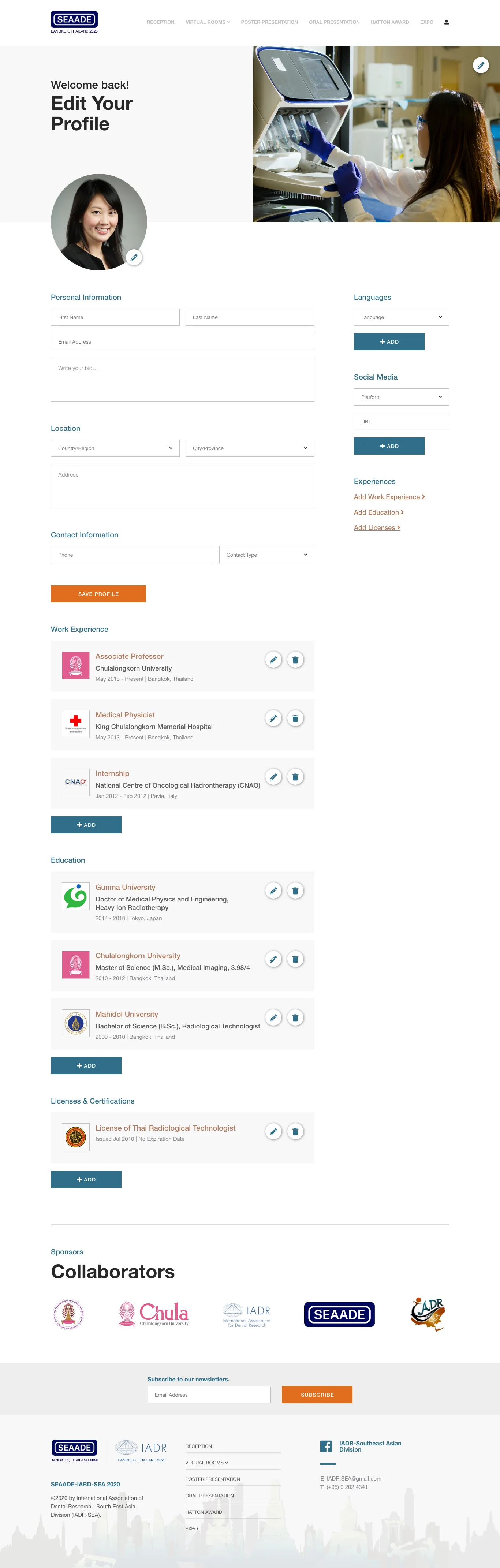Edit the Gunma University education entry
500x1568 pixels.
tap(273, 891)
